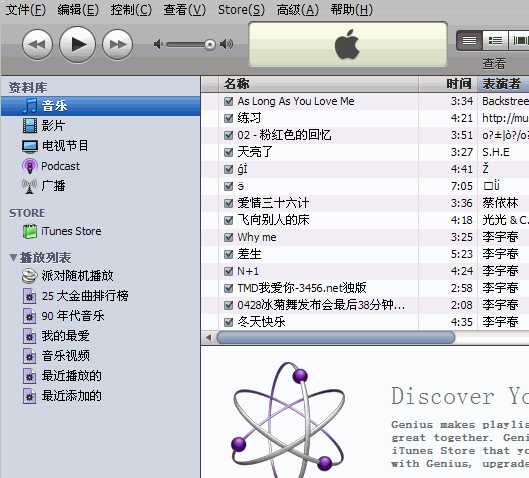Start playback with the Play button
The height and width of the screenshot is (478, 529).
tap(78, 45)
